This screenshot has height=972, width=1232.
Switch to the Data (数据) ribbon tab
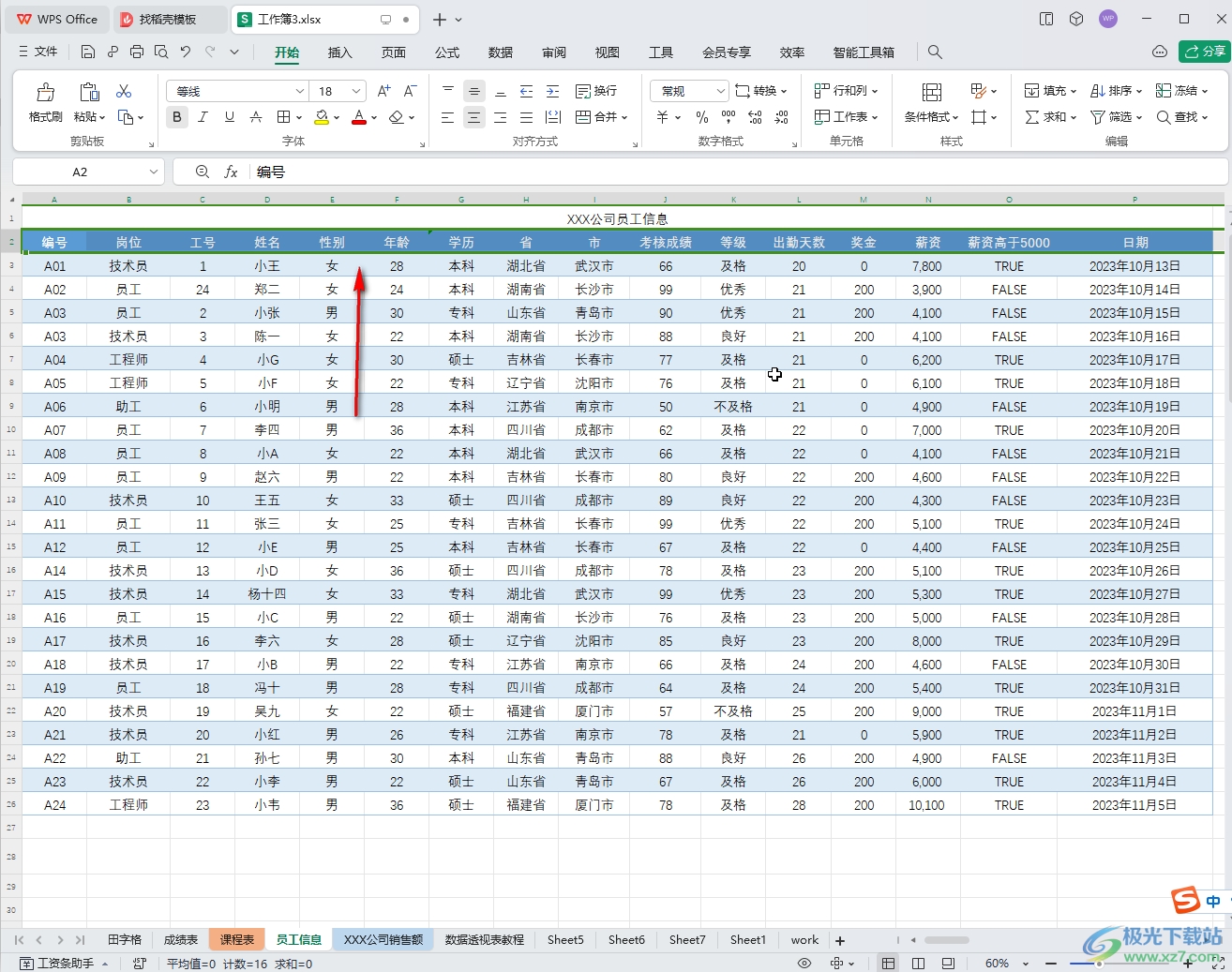click(501, 52)
